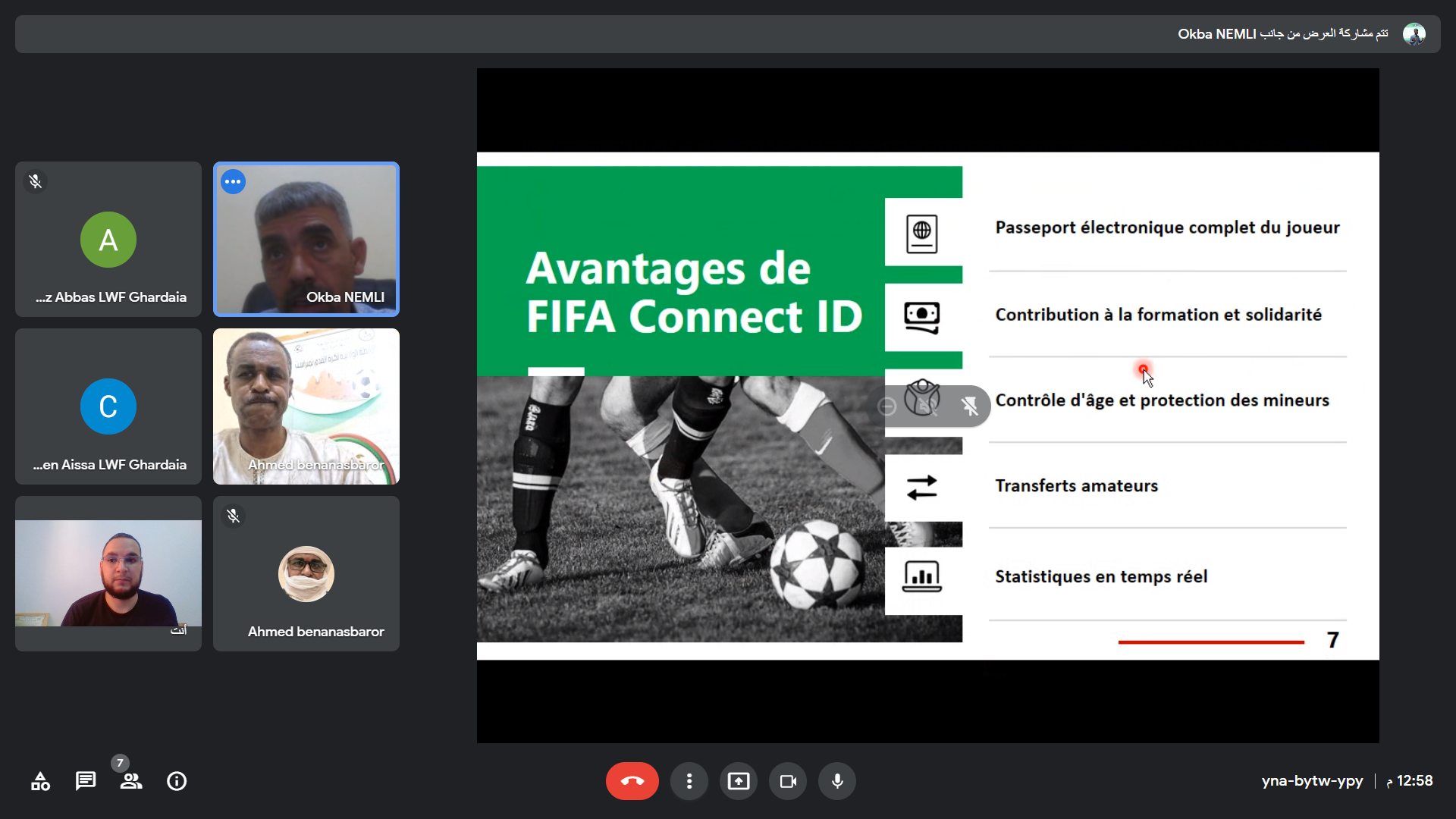Click the mute presentation audio icon
1456x819 pixels.
click(927, 406)
